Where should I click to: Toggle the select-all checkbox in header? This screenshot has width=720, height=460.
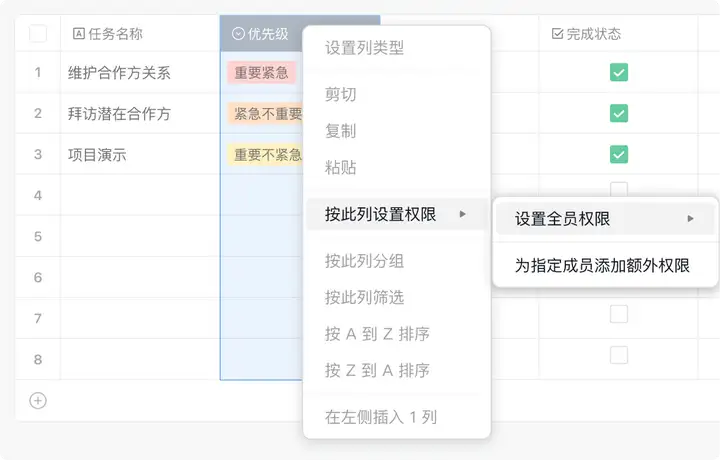(x=38, y=34)
